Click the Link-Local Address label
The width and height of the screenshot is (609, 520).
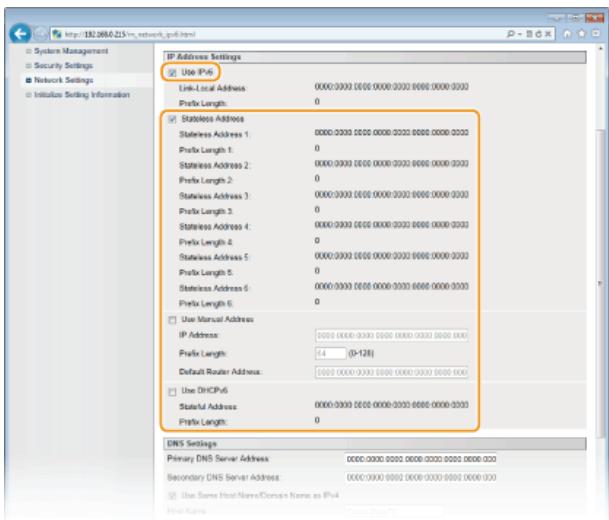(212, 88)
